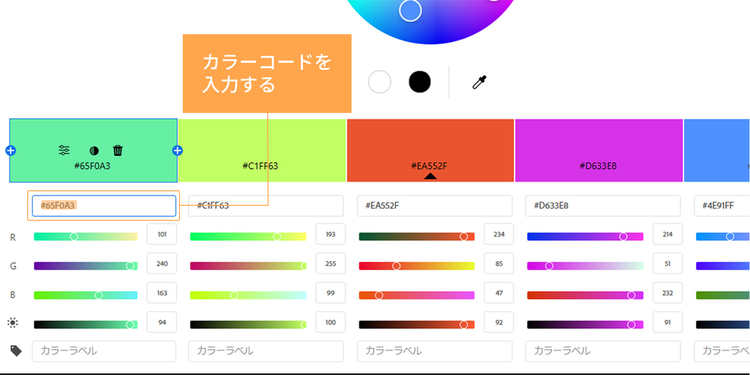This screenshot has width=750, height=375.
Task: Click brightness value field showing 100
Action: point(331,322)
